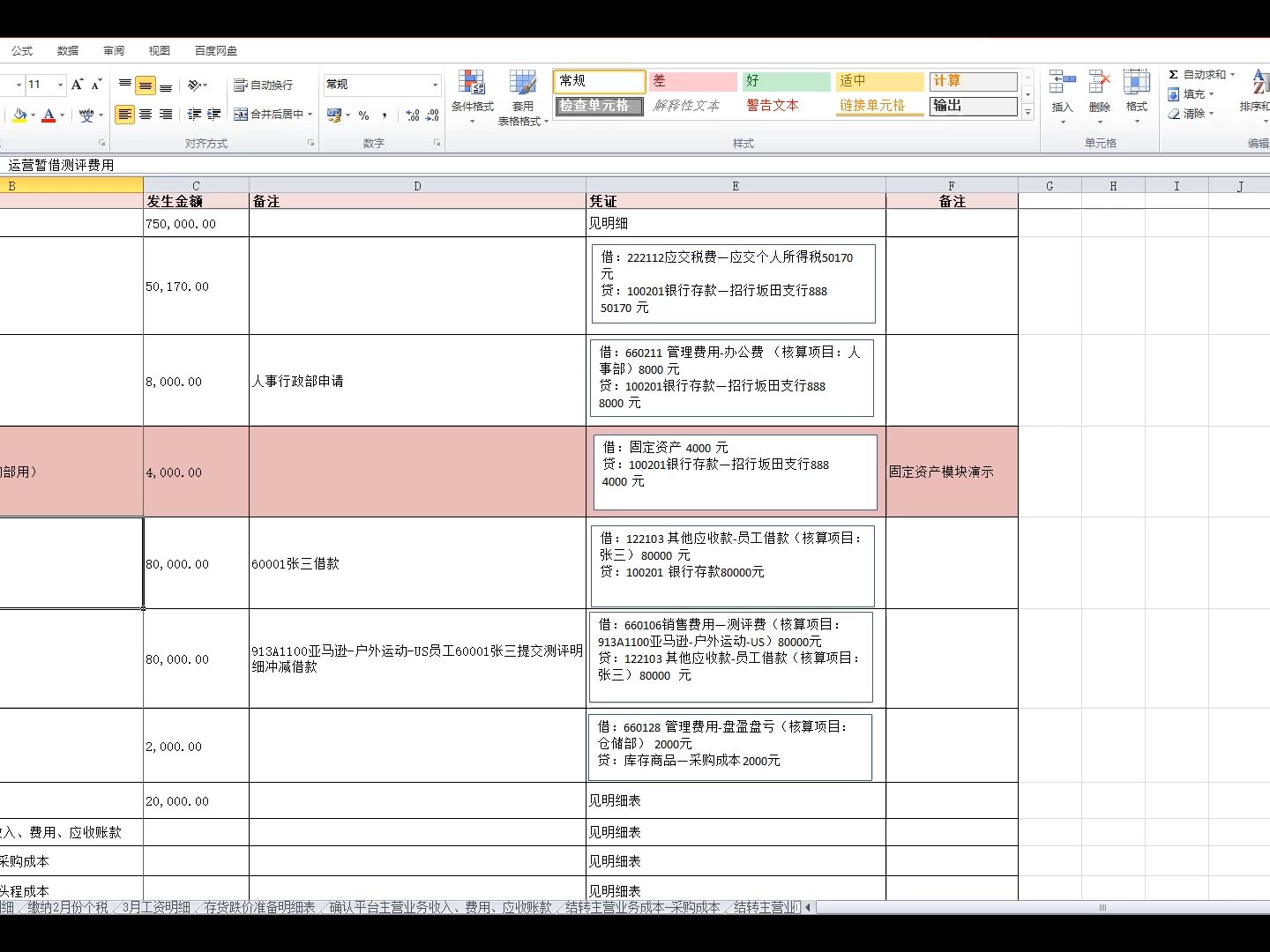Apply the 好 (Good) cell style

tap(787, 81)
